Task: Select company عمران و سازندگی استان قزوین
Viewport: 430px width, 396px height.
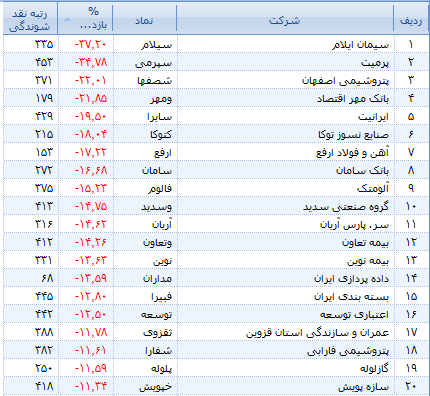Action: click(x=318, y=333)
